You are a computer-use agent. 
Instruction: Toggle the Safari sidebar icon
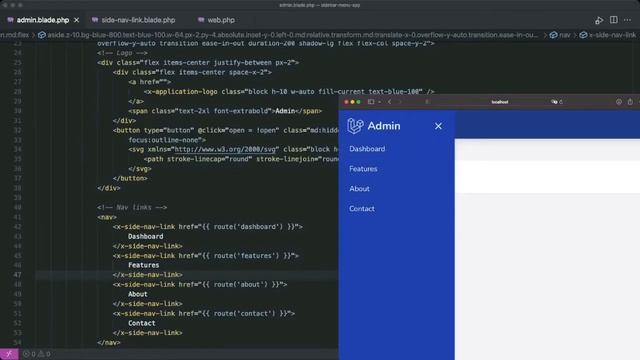371,102
